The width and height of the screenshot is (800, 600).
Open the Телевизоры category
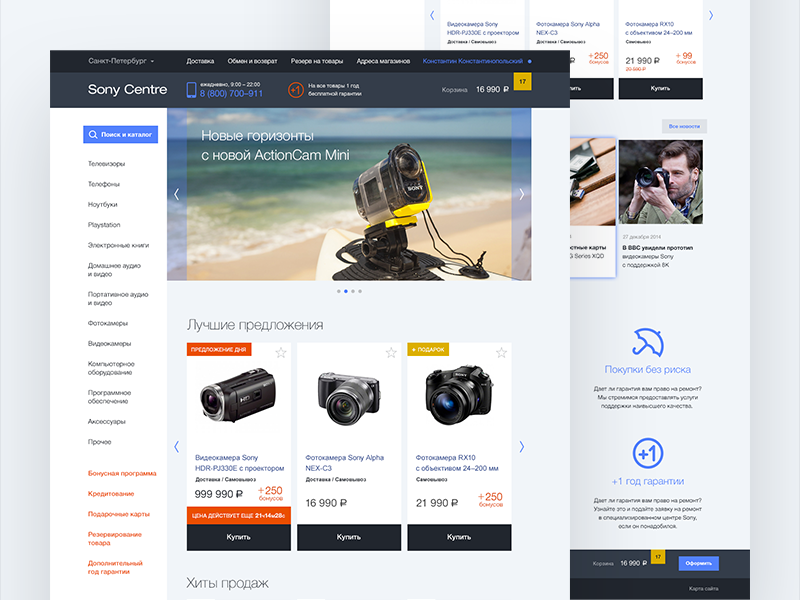(106, 164)
